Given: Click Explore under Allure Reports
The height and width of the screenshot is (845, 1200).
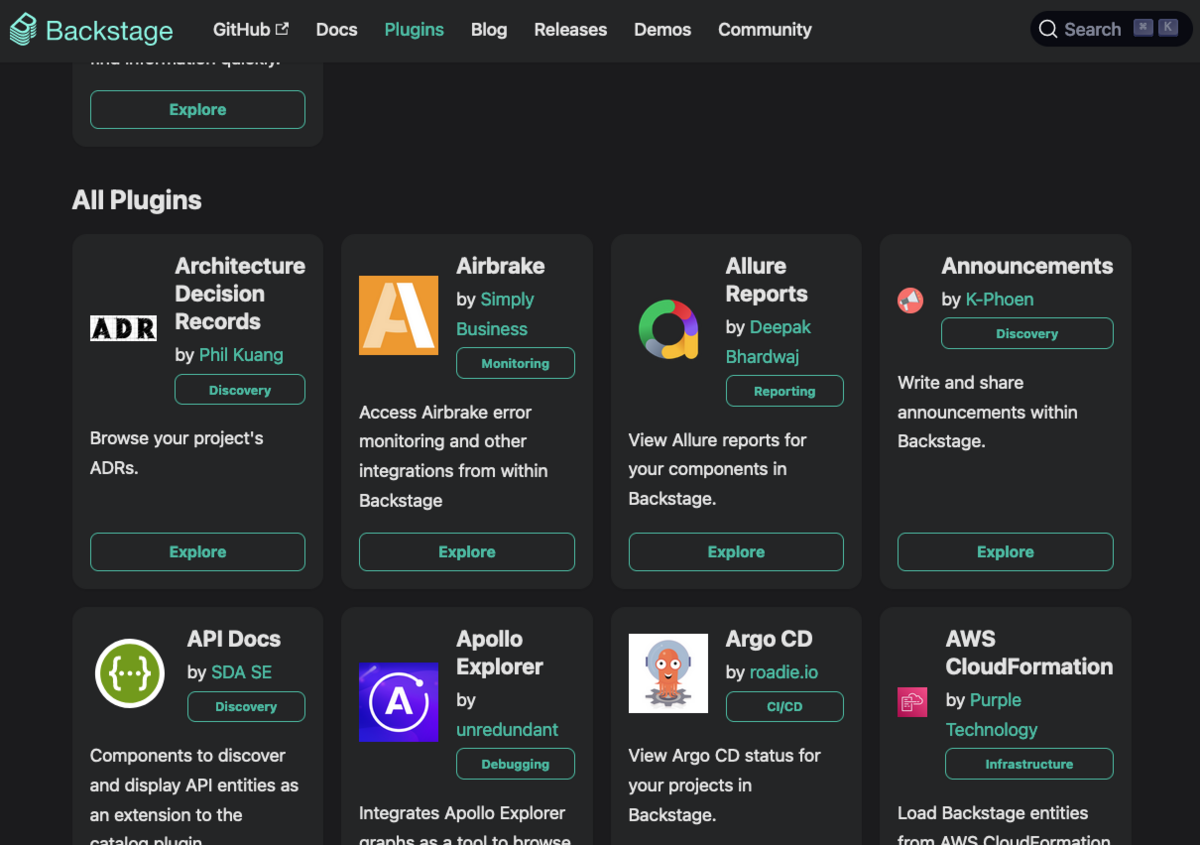Looking at the screenshot, I should tap(736, 552).
